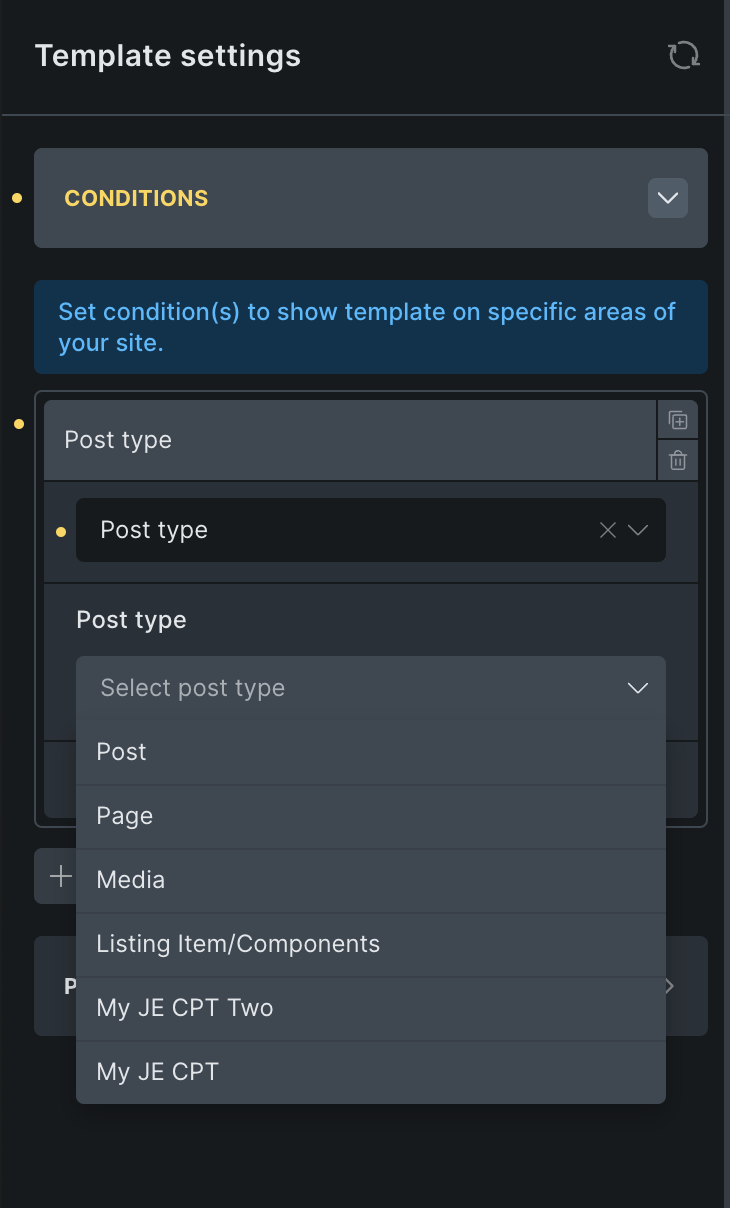This screenshot has width=730, height=1208.
Task: Choose My JE CPT Two option
Action: pyautogui.click(x=185, y=1008)
